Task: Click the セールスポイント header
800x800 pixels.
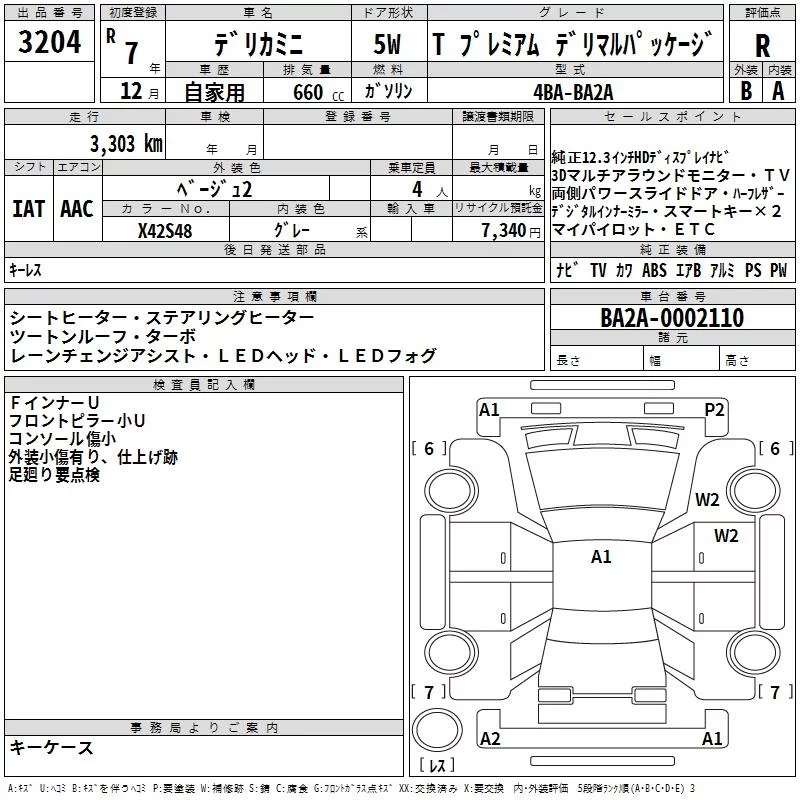Action: [x=672, y=117]
